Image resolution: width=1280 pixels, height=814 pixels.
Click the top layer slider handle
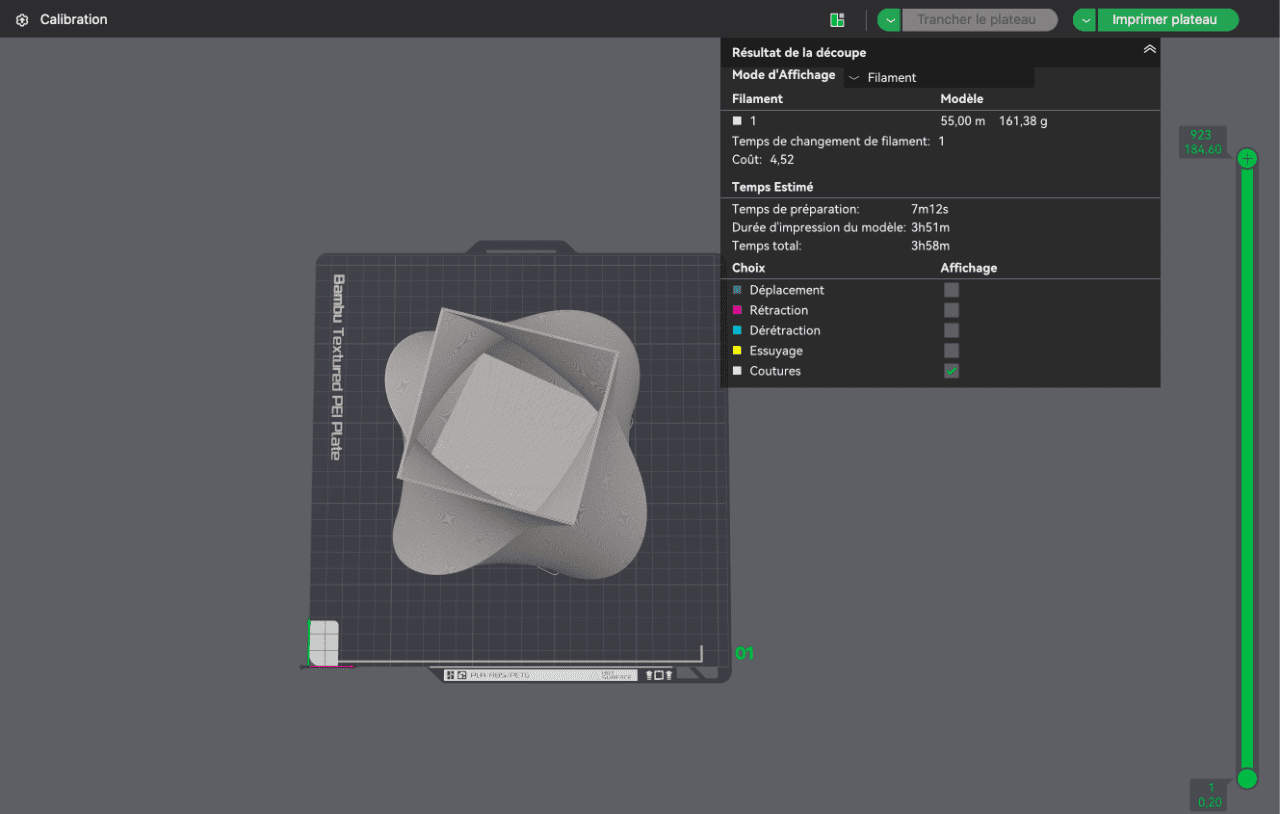1247,158
